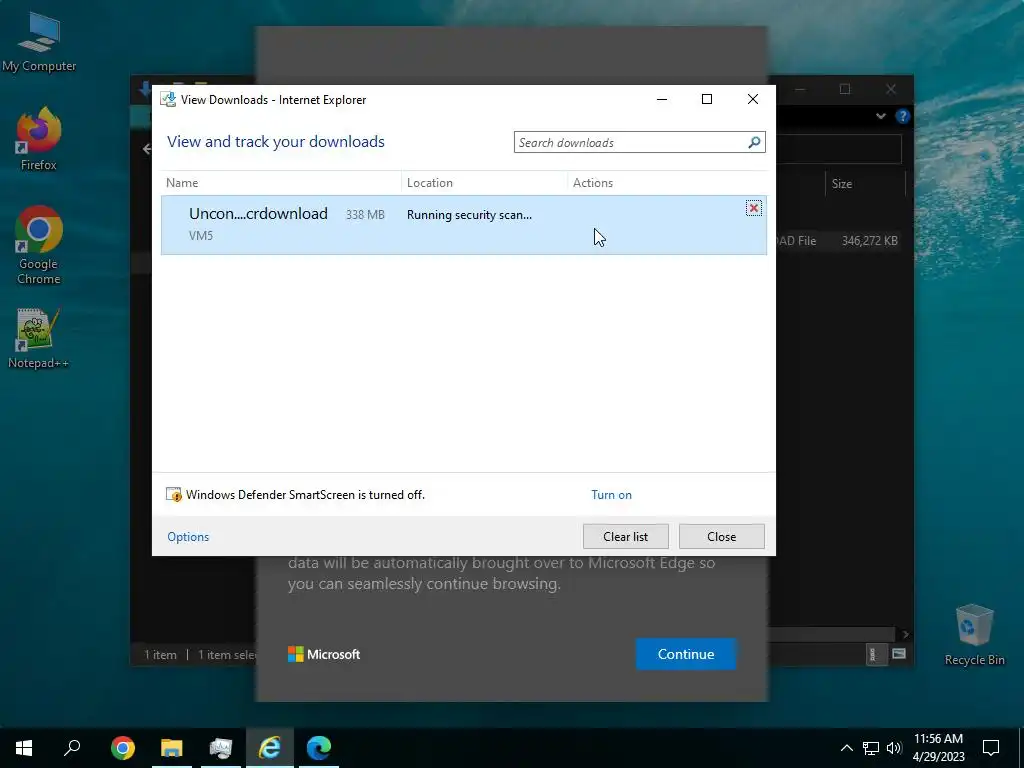Switch to Internet Explorer on taskbar

[270, 748]
